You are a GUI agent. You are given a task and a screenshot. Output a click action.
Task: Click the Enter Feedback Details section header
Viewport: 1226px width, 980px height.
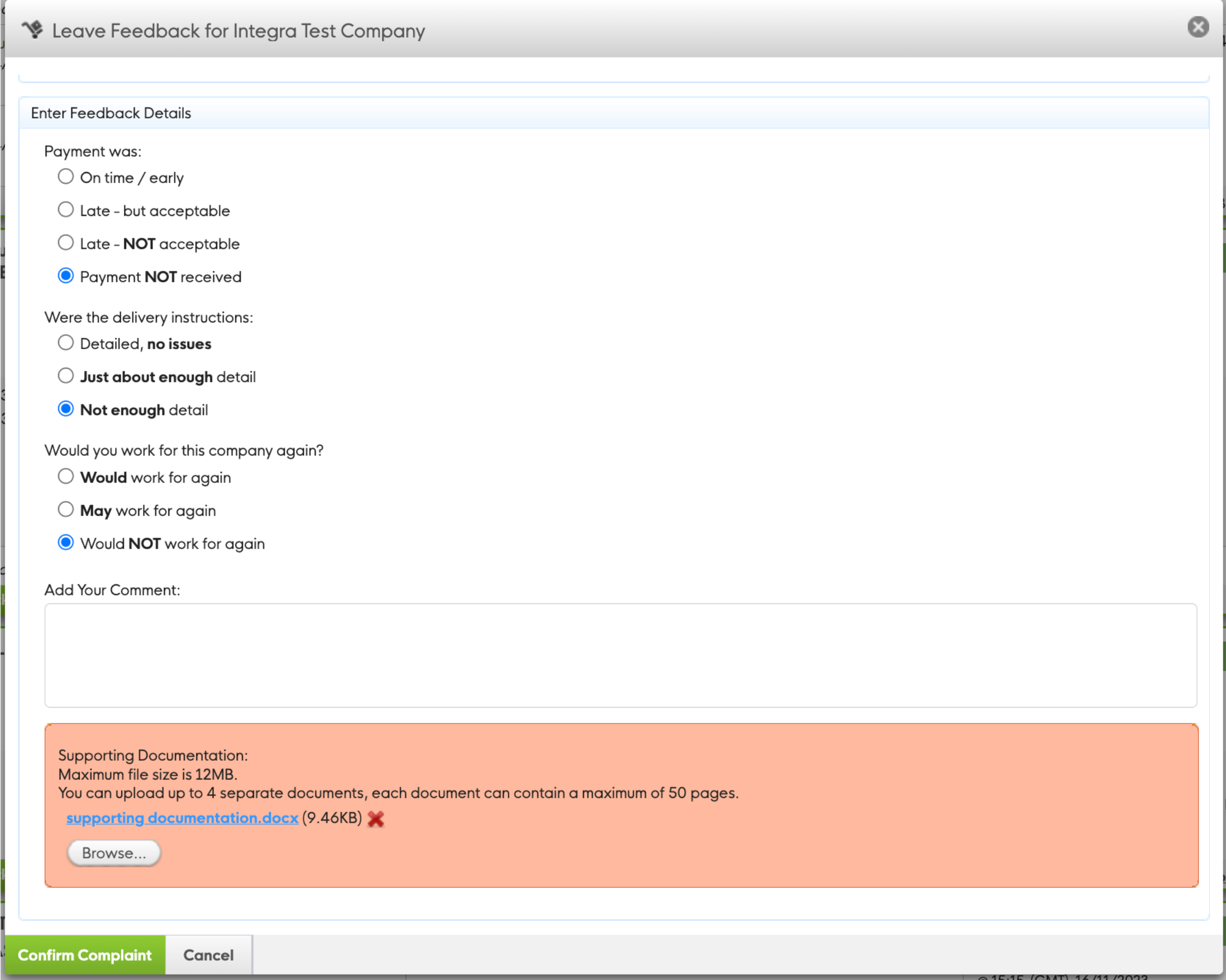[x=111, y=113]
